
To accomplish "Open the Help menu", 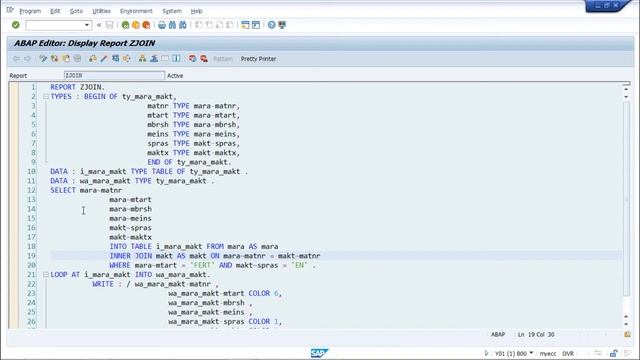I will pos(196,11).
